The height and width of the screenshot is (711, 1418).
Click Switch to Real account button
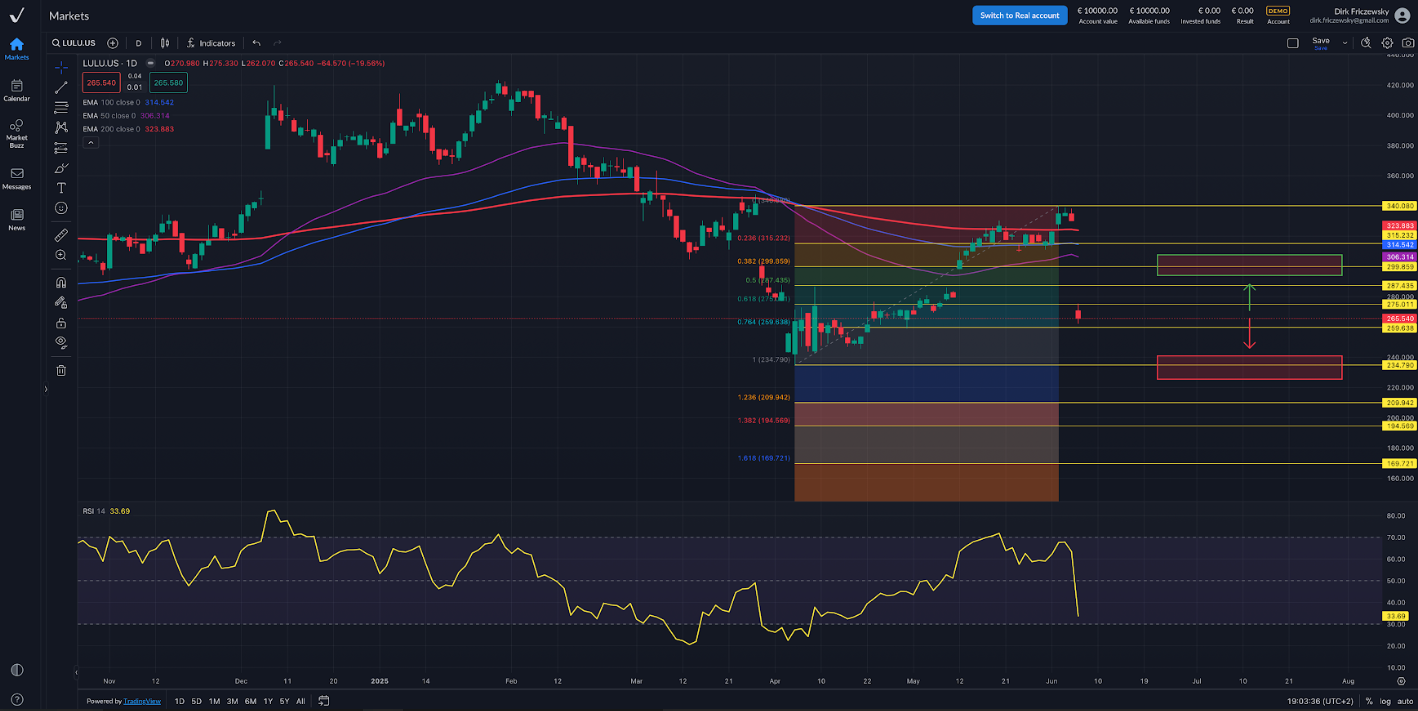click(x=1019, y=15)
